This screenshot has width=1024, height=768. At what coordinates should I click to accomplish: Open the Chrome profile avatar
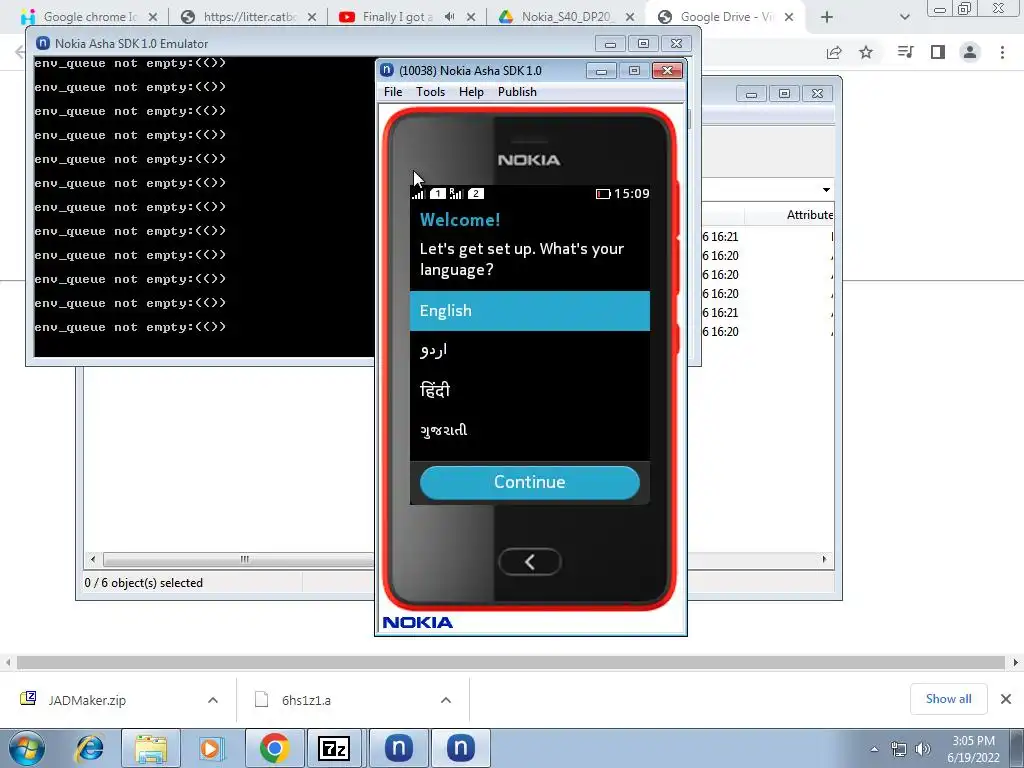(970, 52)
